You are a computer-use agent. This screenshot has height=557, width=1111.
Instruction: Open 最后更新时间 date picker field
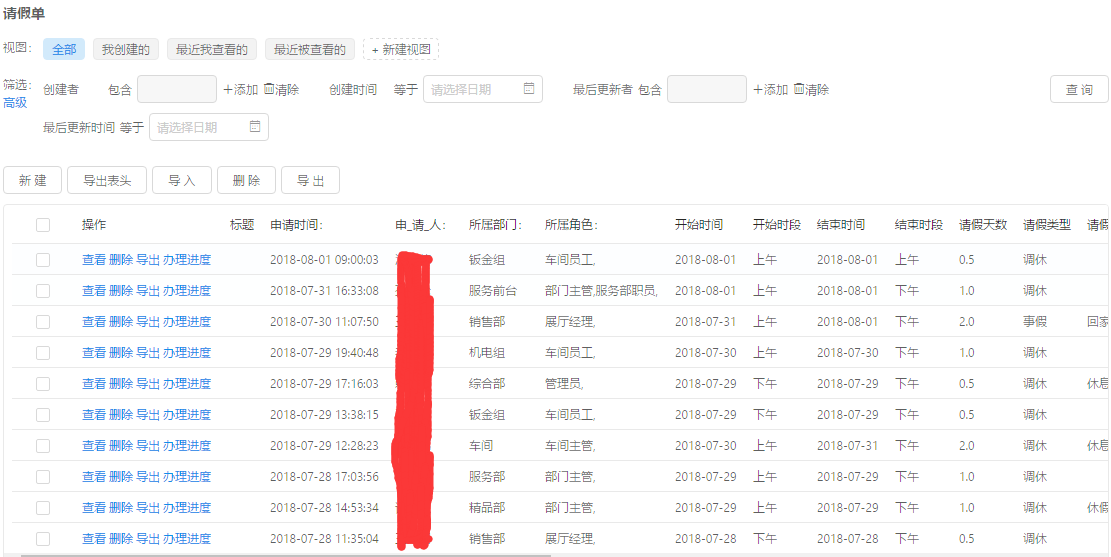tap(200, 127)
